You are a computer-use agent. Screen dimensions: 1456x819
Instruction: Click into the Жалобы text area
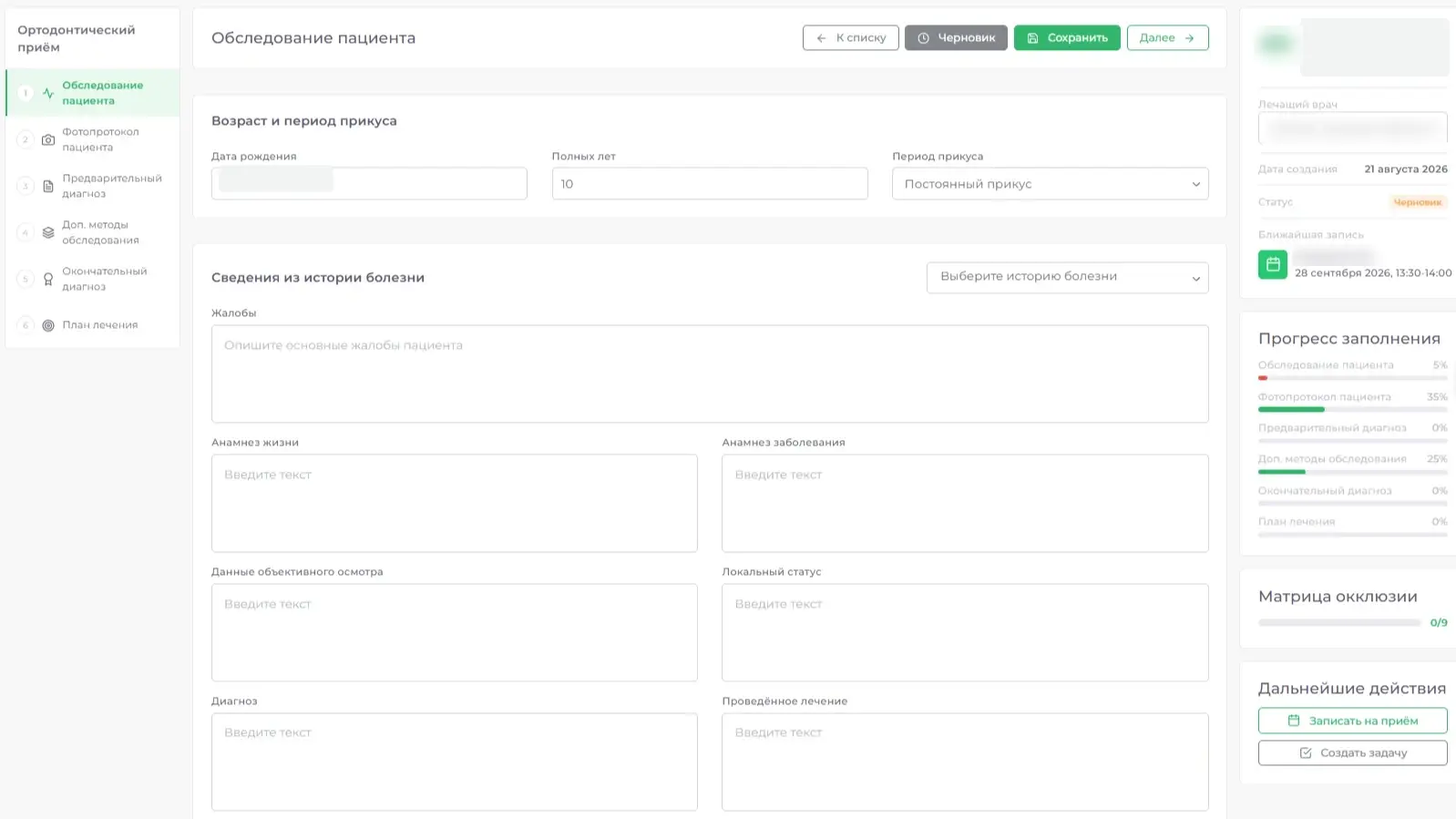click(x=710, y=374)
